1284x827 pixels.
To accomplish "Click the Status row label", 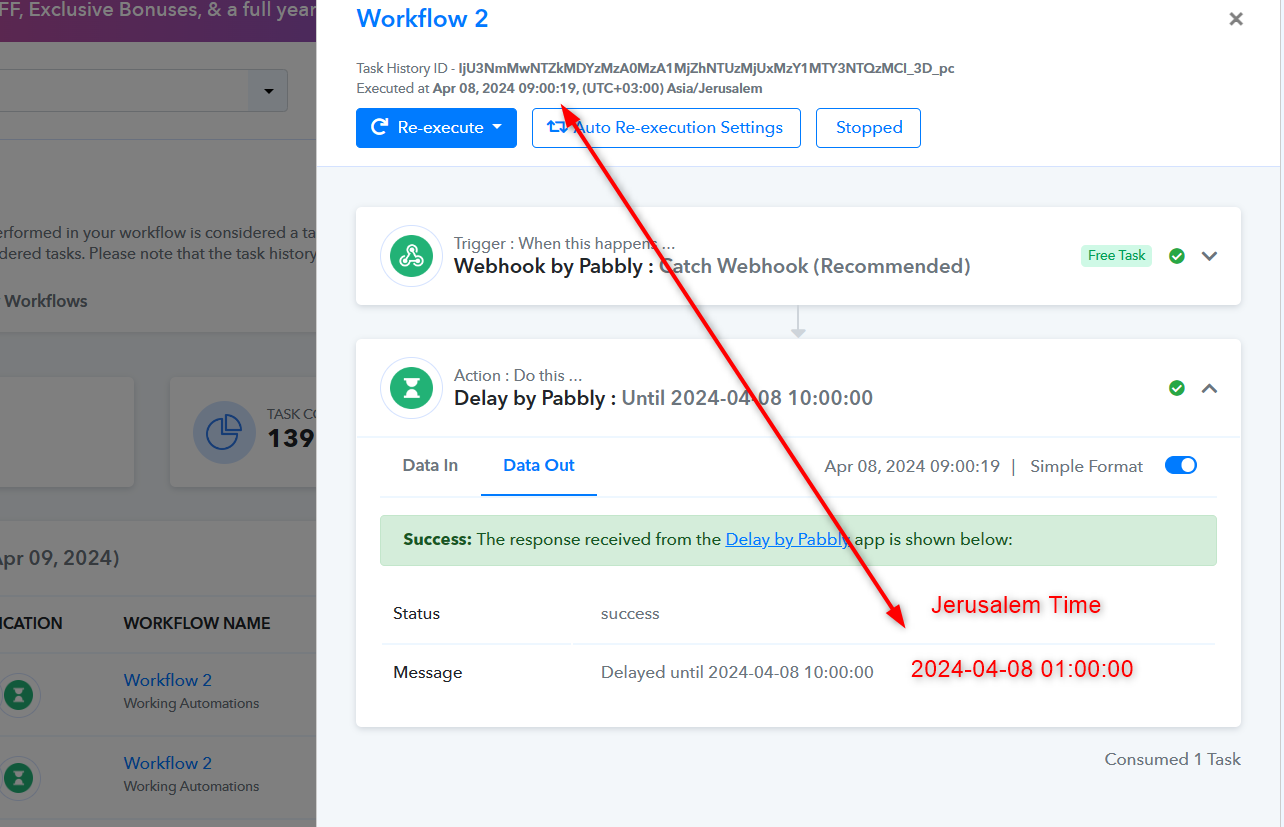I will pyautogui.click(x=416, y=614).
